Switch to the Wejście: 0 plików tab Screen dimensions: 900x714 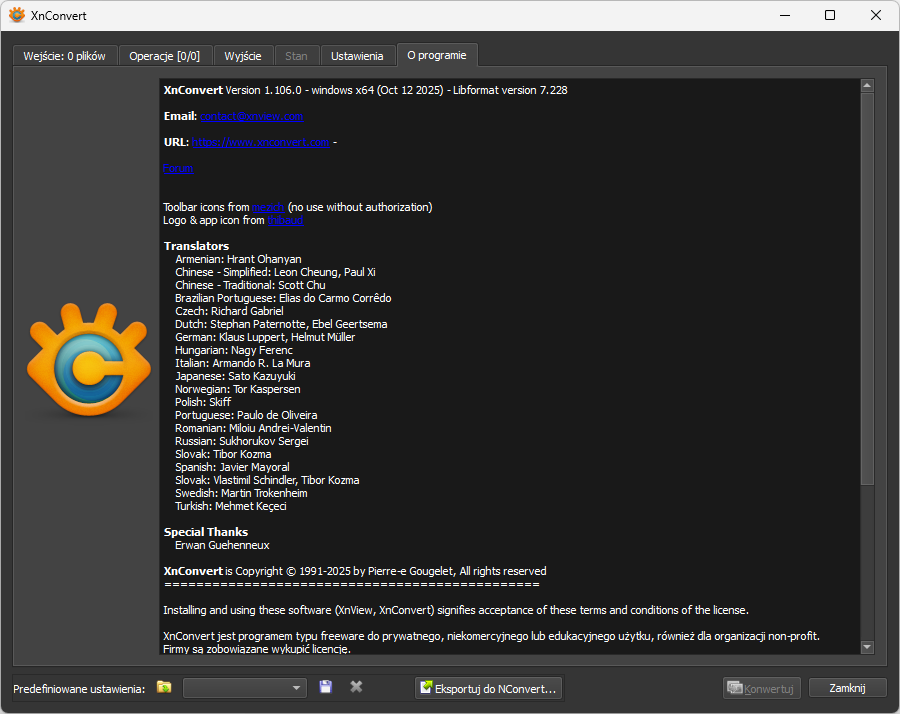pyautogui.click(x=65, y=56)
